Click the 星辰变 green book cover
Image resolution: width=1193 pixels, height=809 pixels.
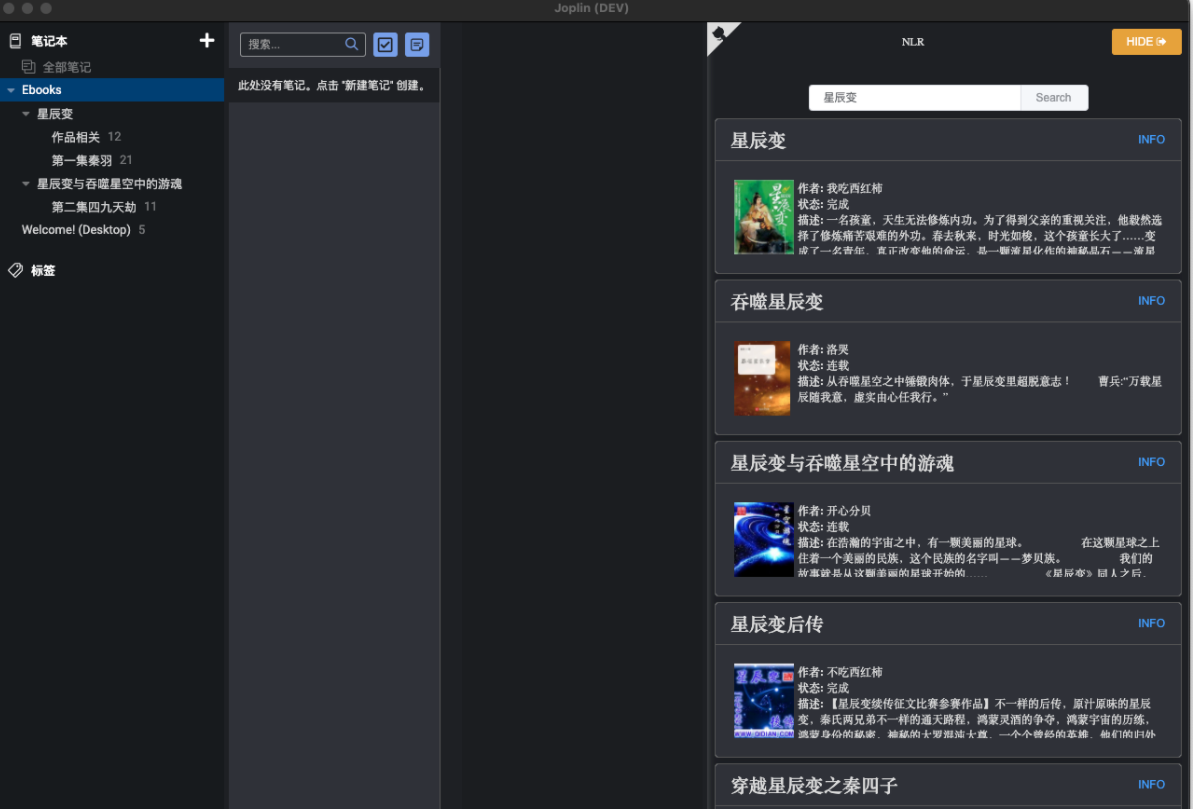[x=763, y=217]
